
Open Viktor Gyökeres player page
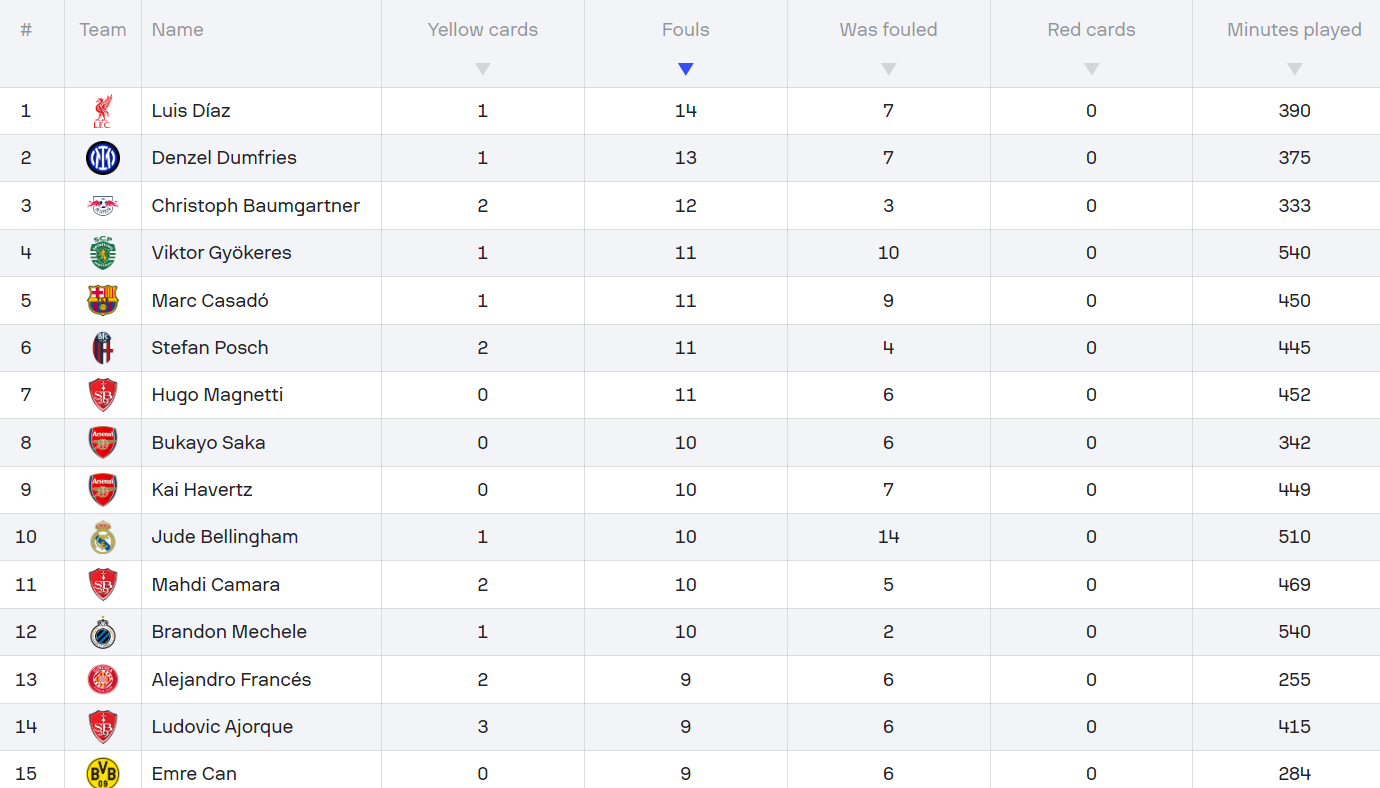coord(221,253)
